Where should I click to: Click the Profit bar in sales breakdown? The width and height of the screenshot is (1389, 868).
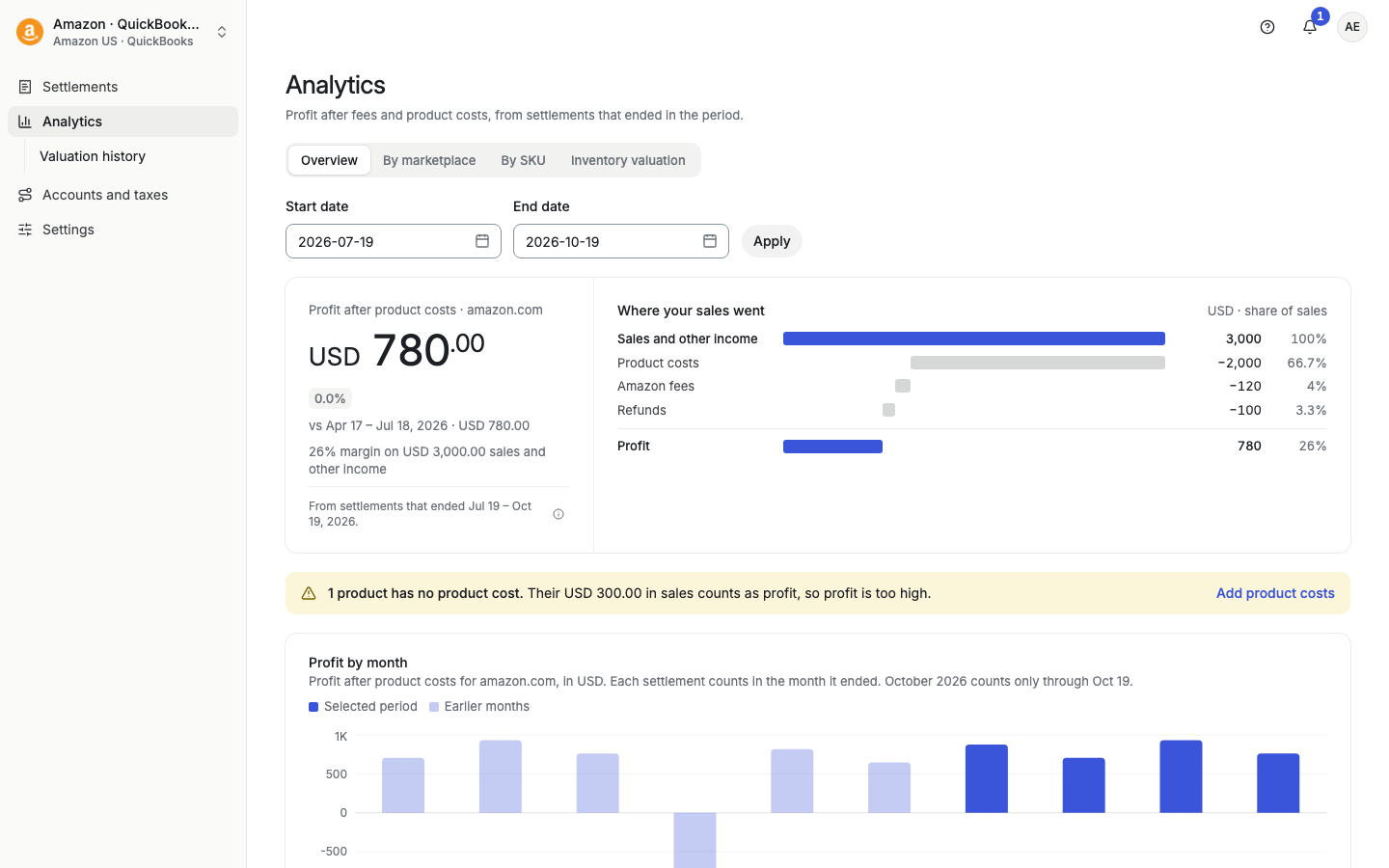832,447
